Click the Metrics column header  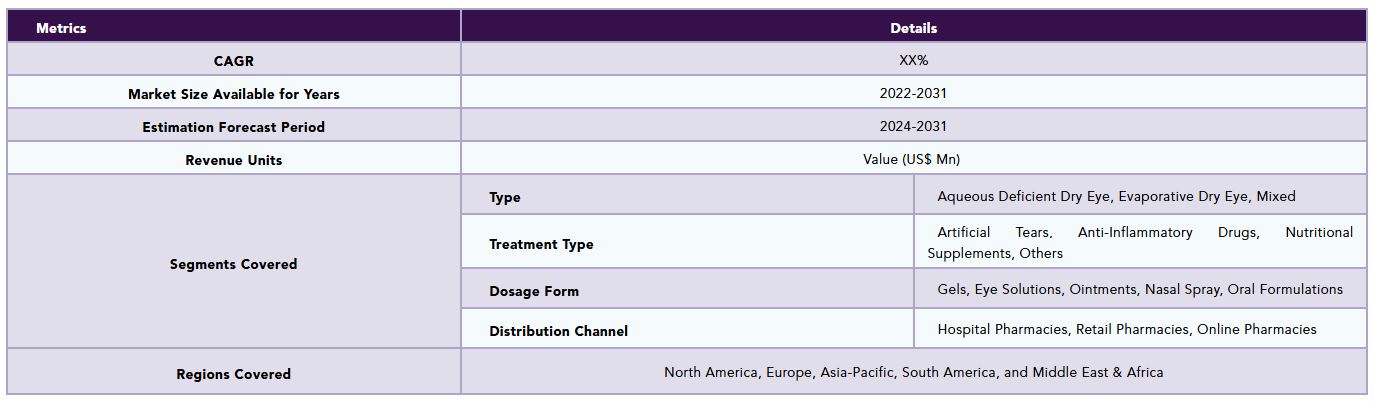click(61, 28)
